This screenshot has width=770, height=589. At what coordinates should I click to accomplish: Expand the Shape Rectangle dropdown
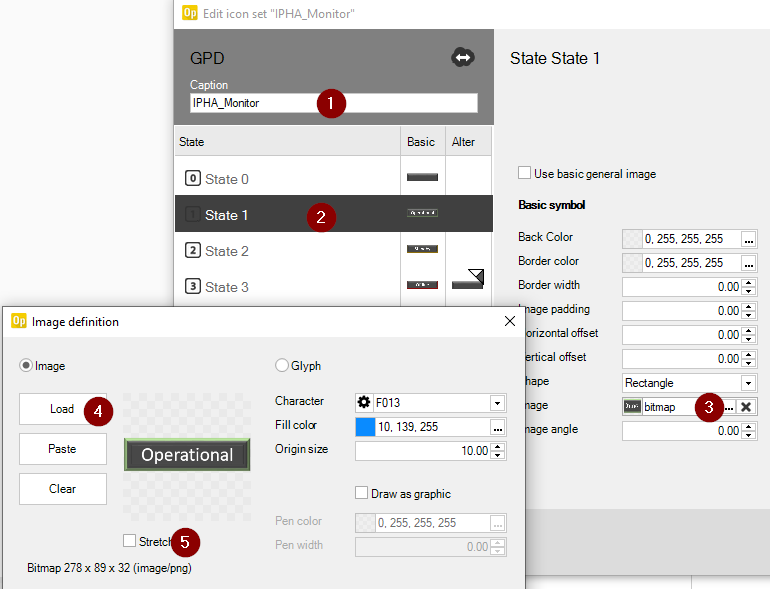click(747, 383)
